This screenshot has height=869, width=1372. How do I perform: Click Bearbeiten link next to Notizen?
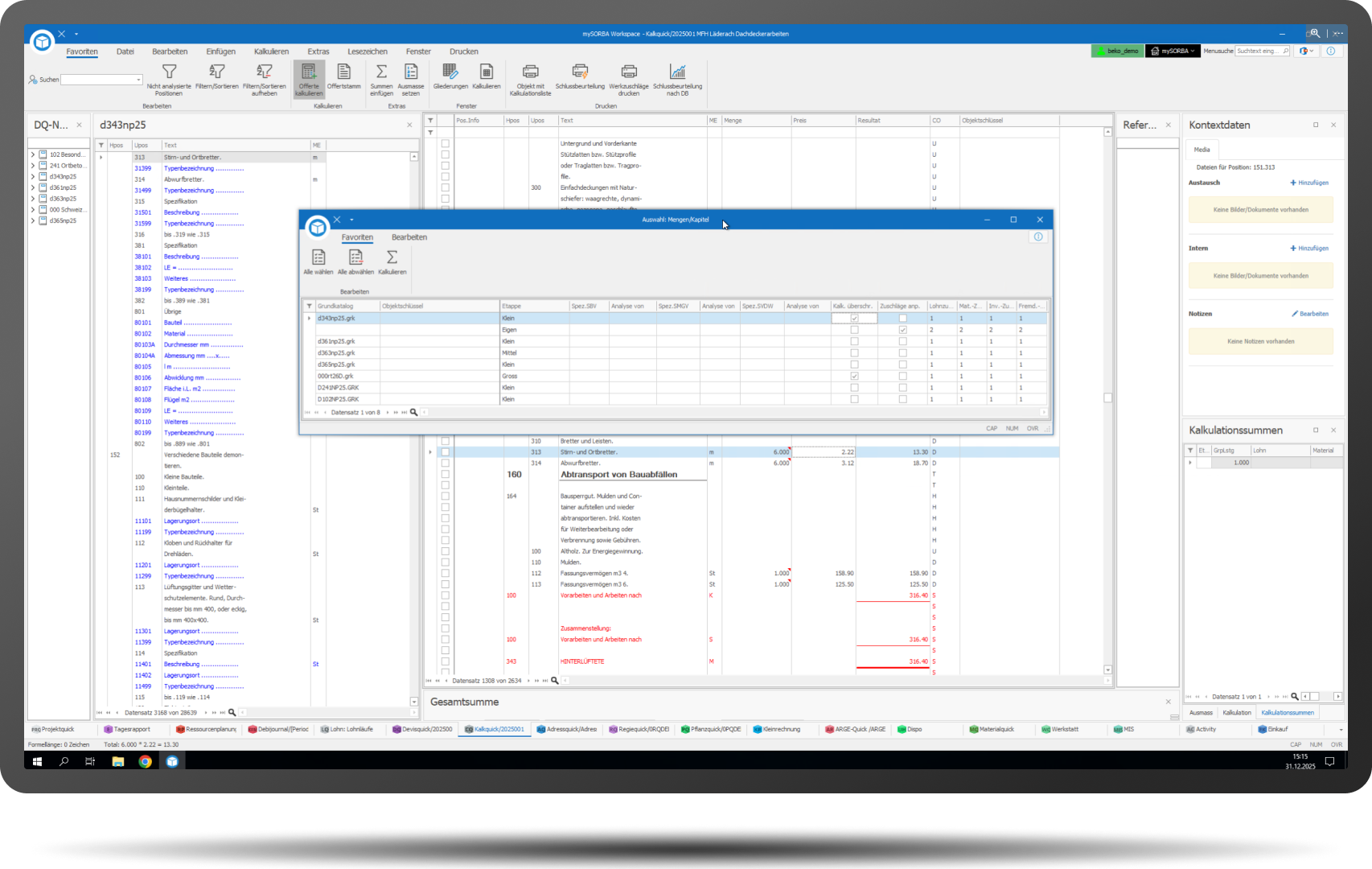pyautogui.click(x=1310, y=314)
